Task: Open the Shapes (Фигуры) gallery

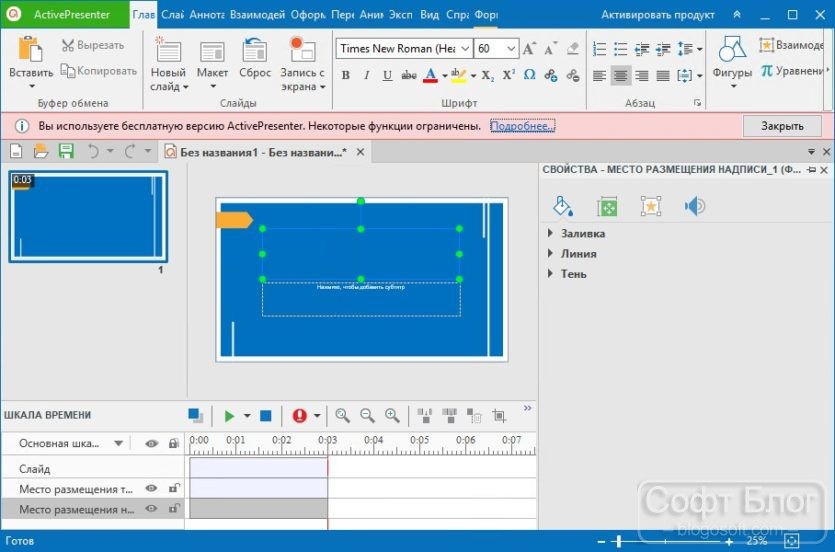Action: [x=732, y=61]
